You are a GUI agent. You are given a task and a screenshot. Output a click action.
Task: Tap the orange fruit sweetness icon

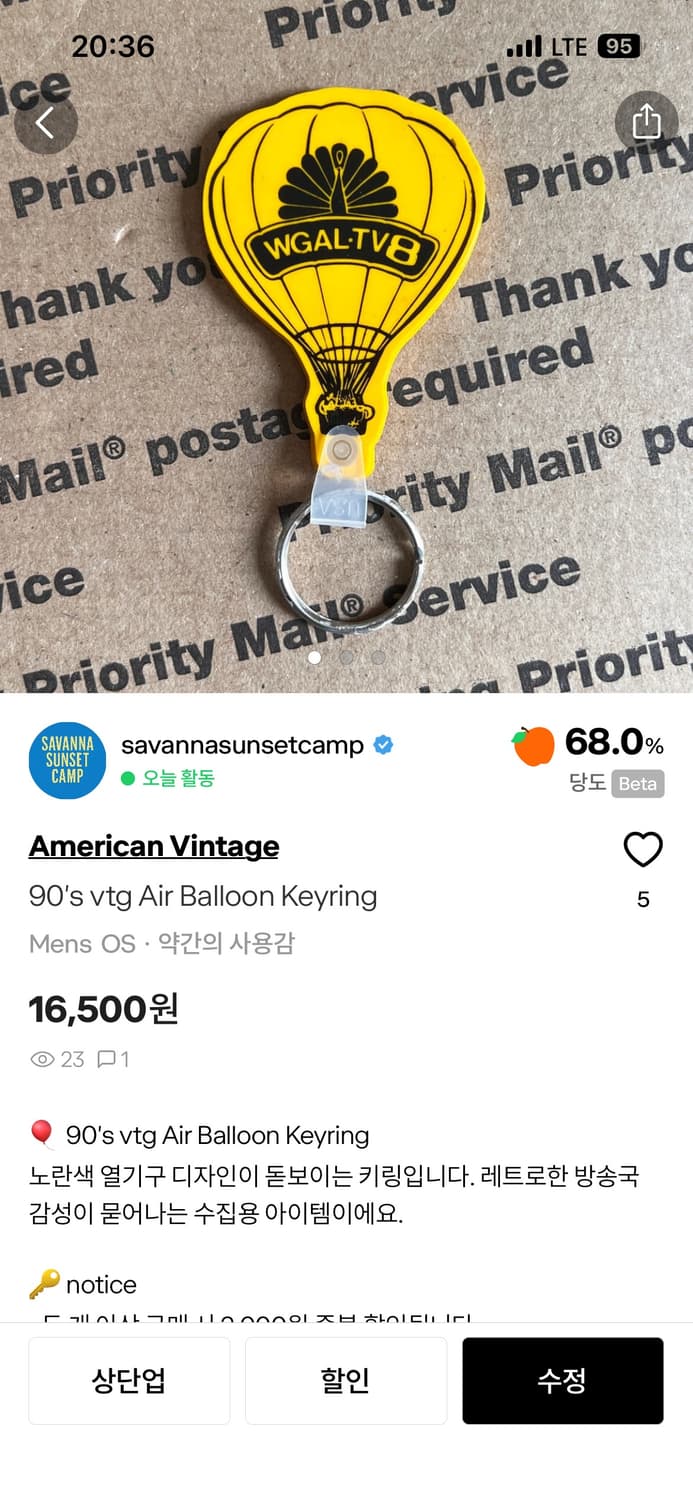[534, 746]
